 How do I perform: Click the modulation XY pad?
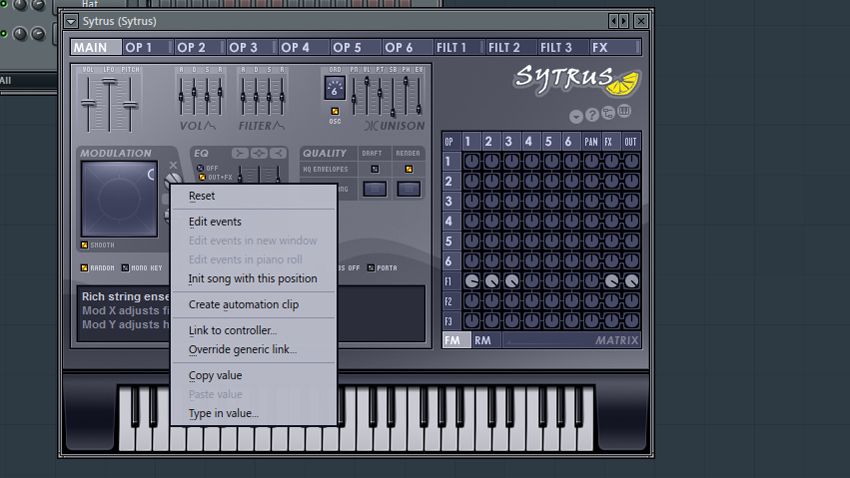click(x=119, y=199)
